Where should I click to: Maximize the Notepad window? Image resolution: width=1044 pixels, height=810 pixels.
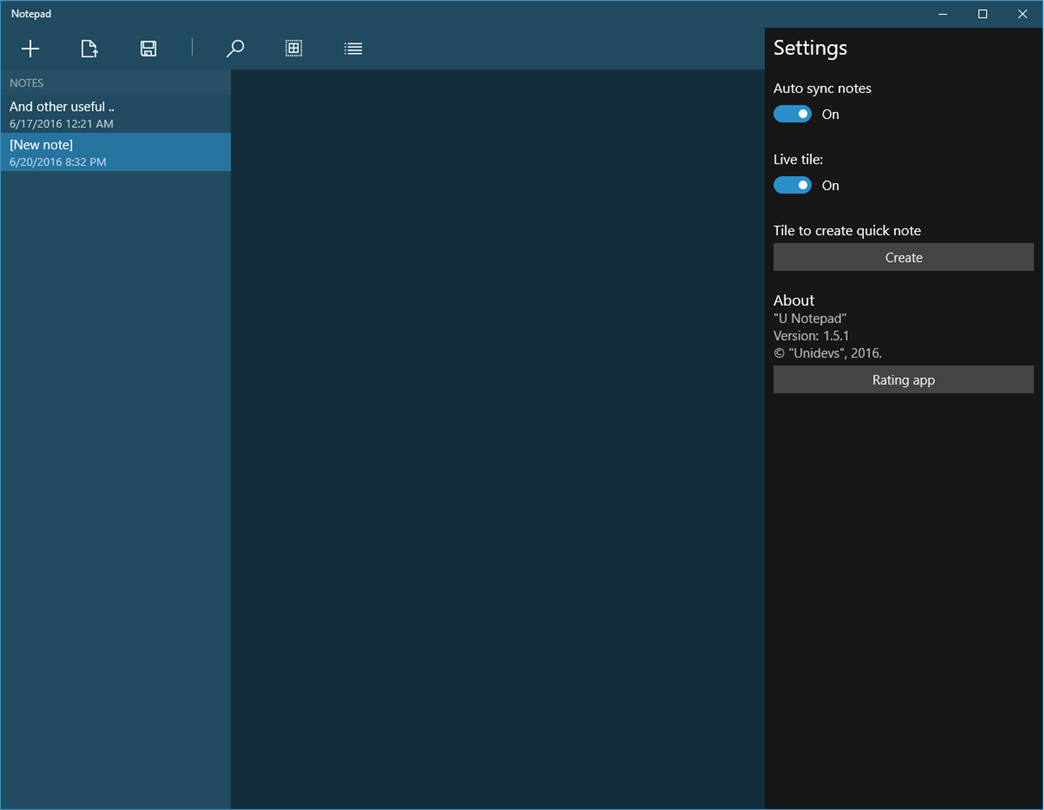click(982, 14)
